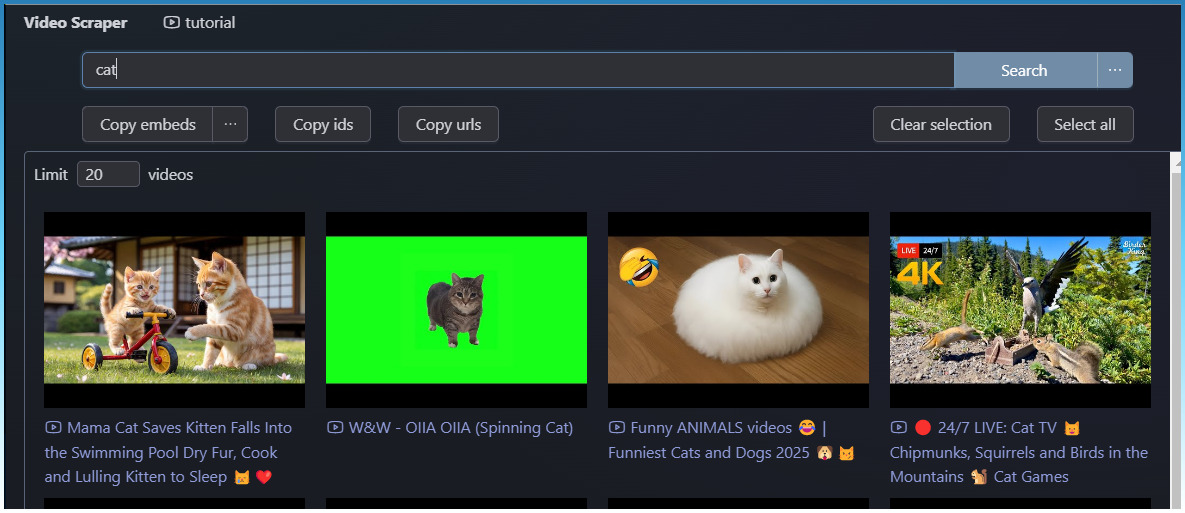Focus the search field containing cat

518,70
